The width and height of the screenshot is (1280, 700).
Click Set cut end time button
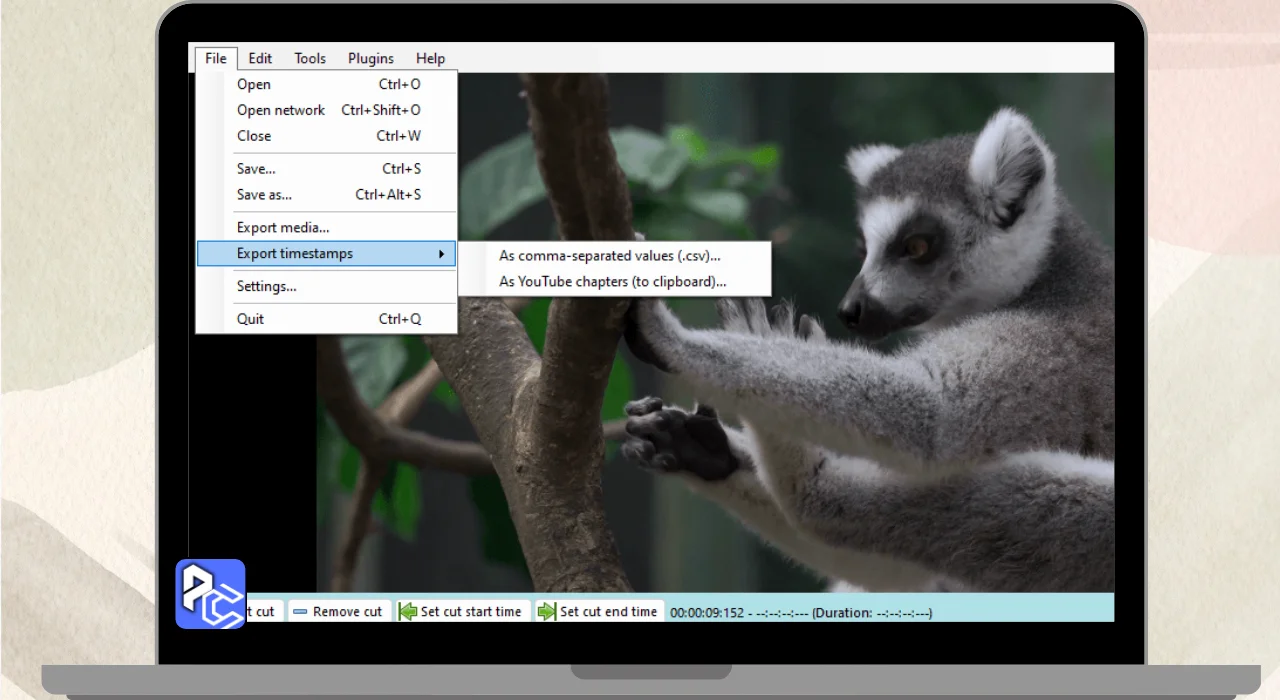(x=598, y=611)
